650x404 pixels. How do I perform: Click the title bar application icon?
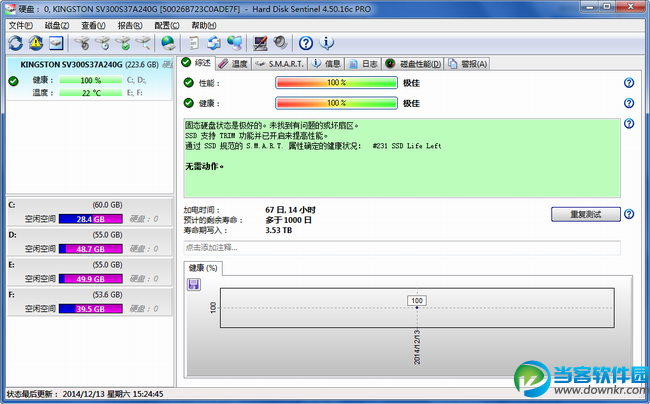pyautogui.click(x=10, y=9)
